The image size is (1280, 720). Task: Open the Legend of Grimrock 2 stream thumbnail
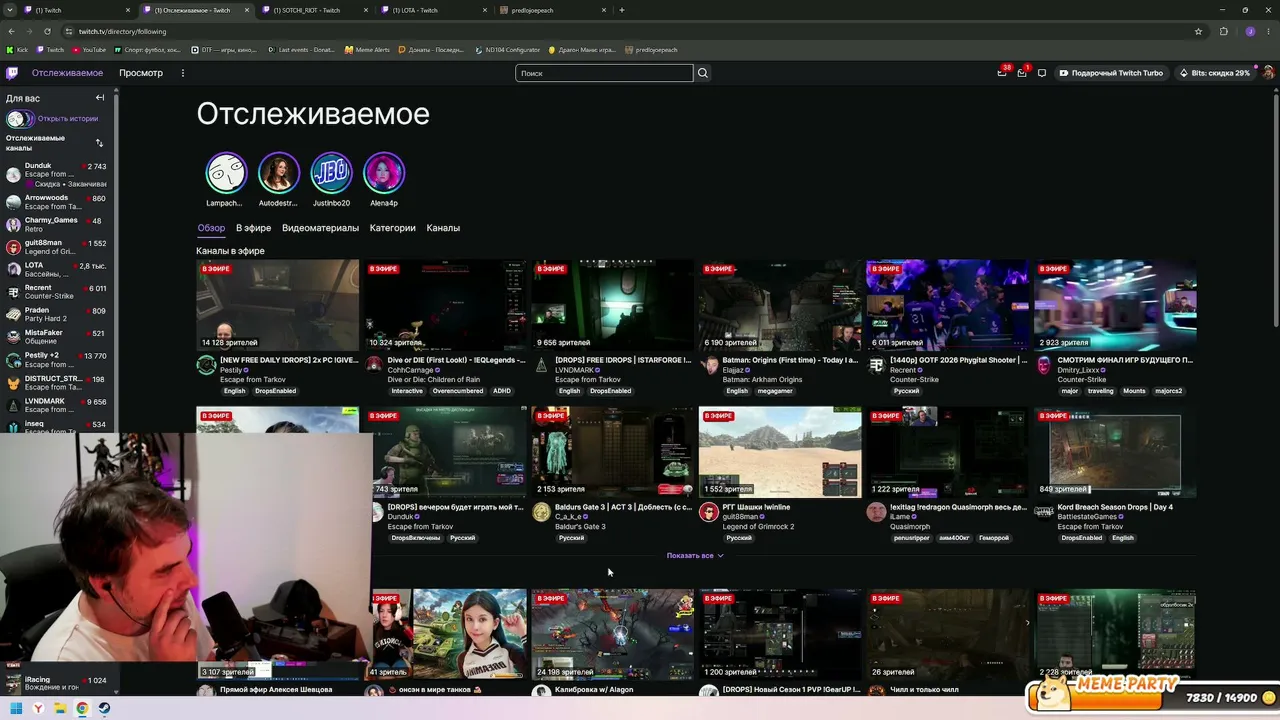[x=780, y=452]
